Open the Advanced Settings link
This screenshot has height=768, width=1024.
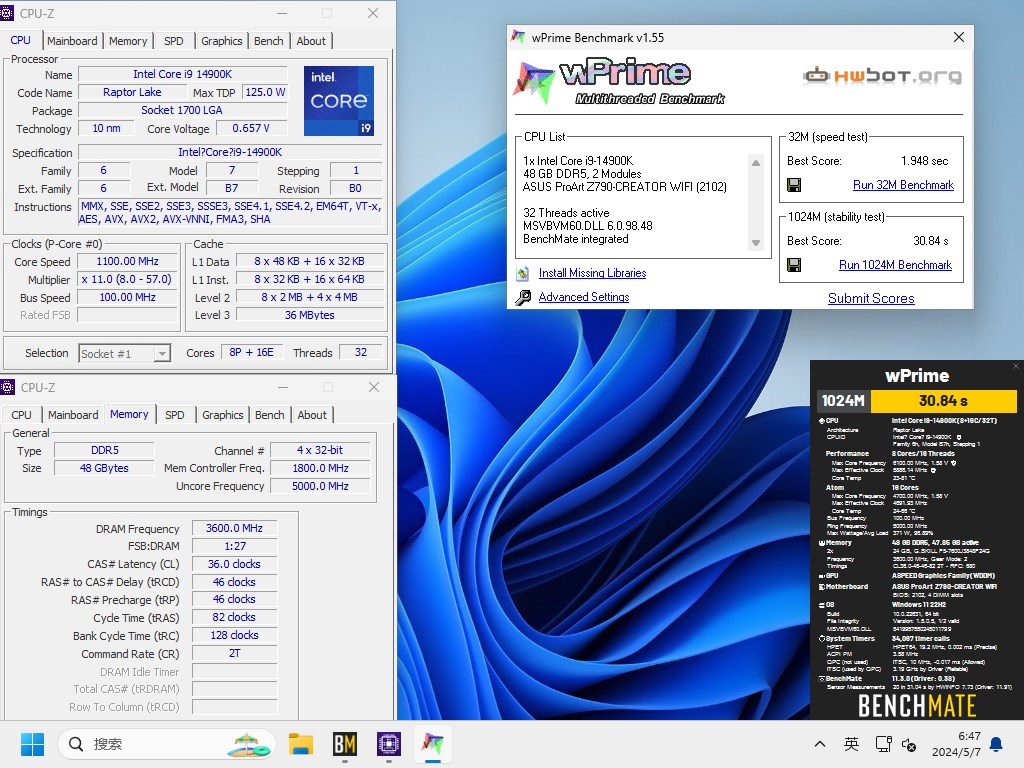point(584,296)
